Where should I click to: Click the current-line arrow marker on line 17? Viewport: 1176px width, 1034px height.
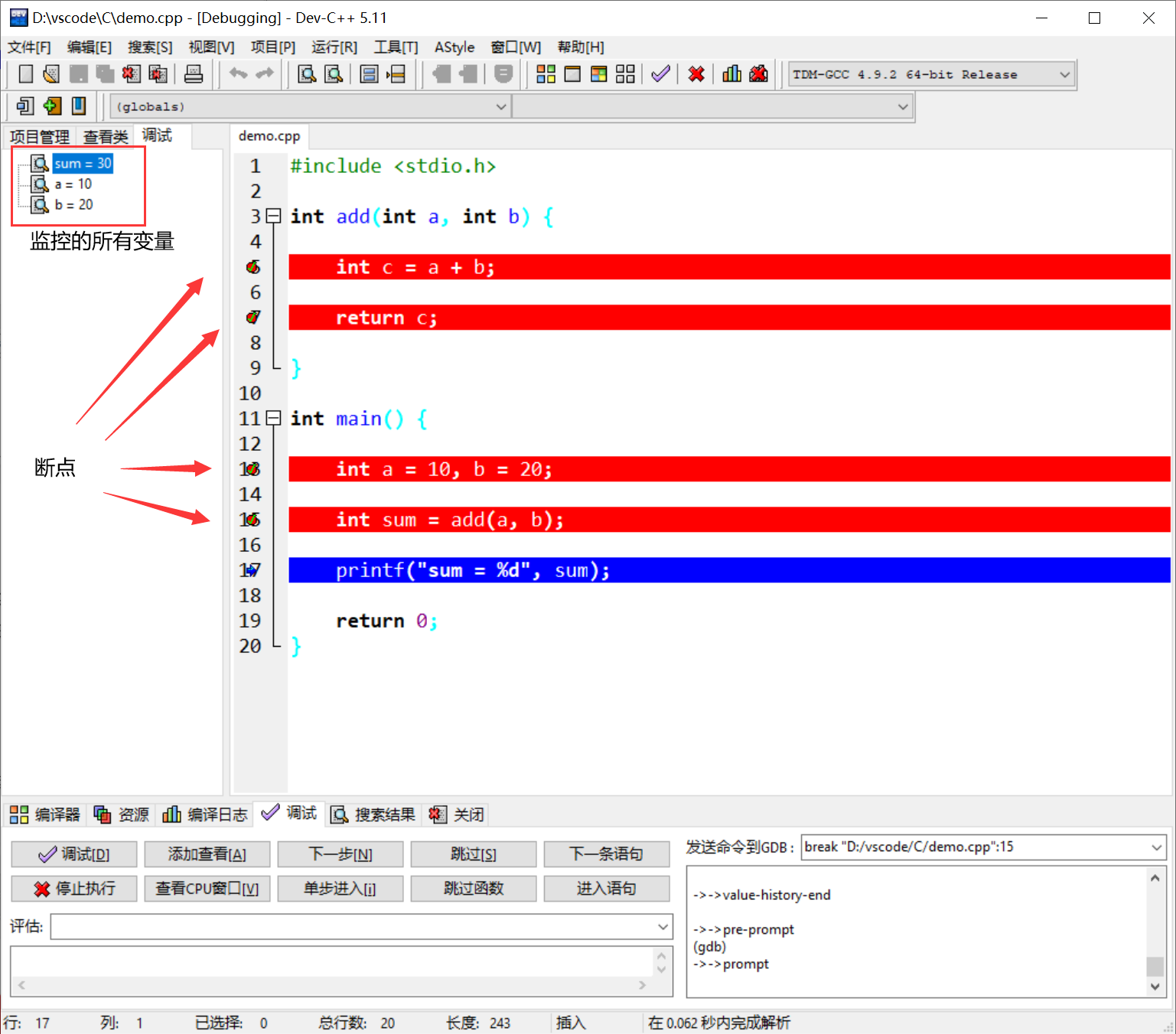tap(252, 570)
